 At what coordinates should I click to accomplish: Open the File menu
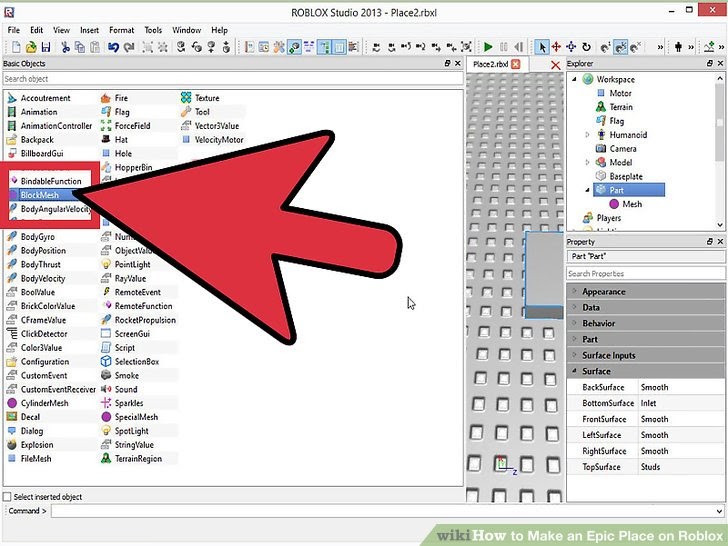tap(13, 30)
